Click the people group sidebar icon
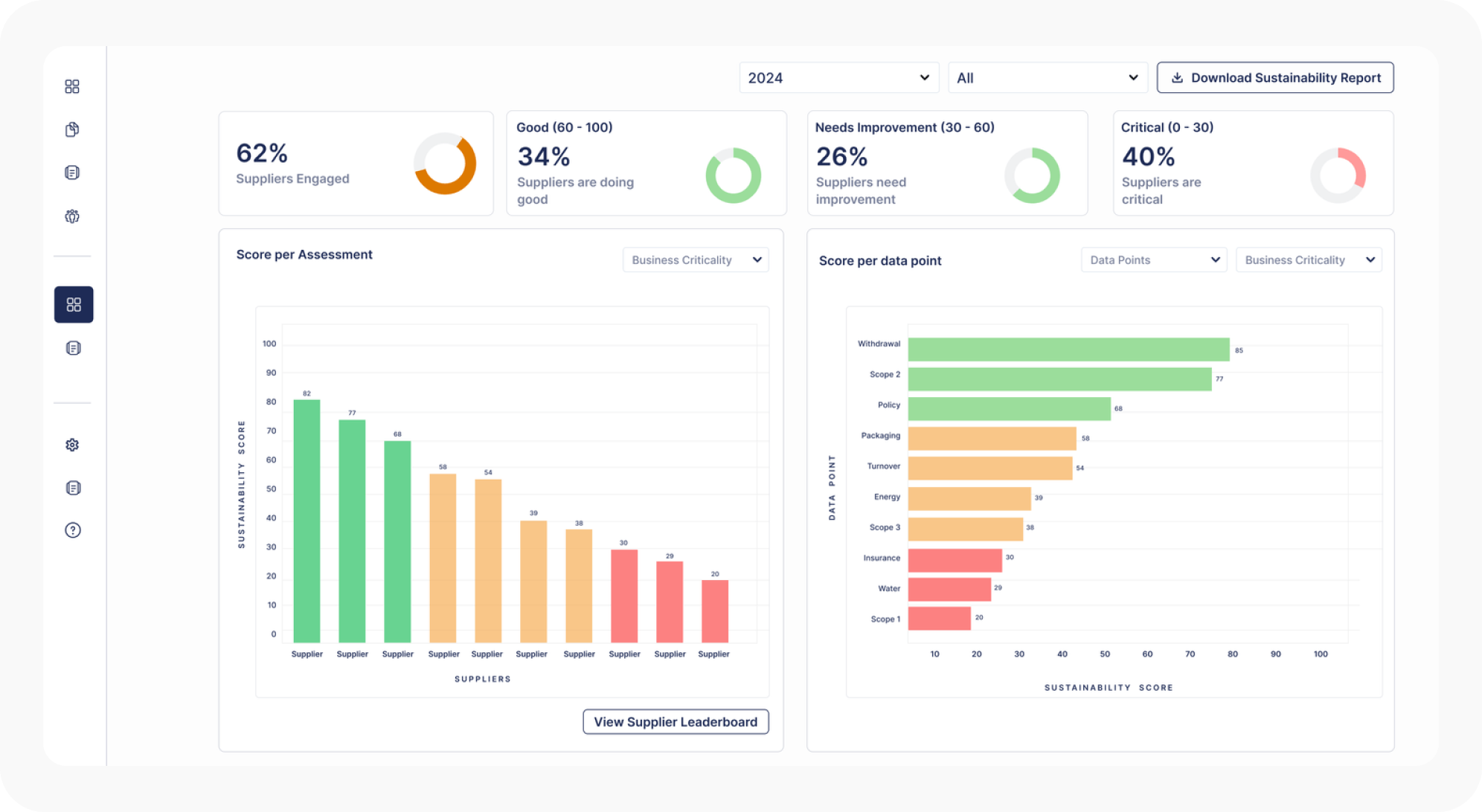 point(72,216)
